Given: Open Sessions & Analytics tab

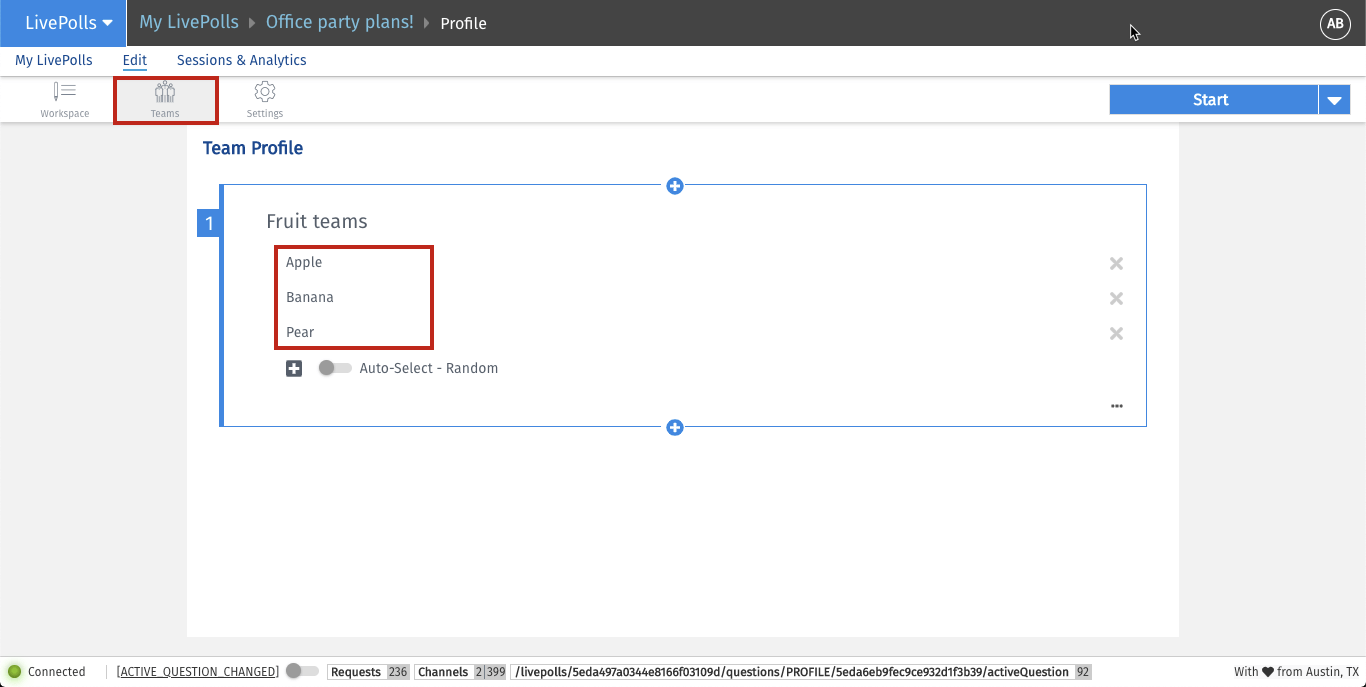Looking at the screenshot, I should (x=242, y=60).
